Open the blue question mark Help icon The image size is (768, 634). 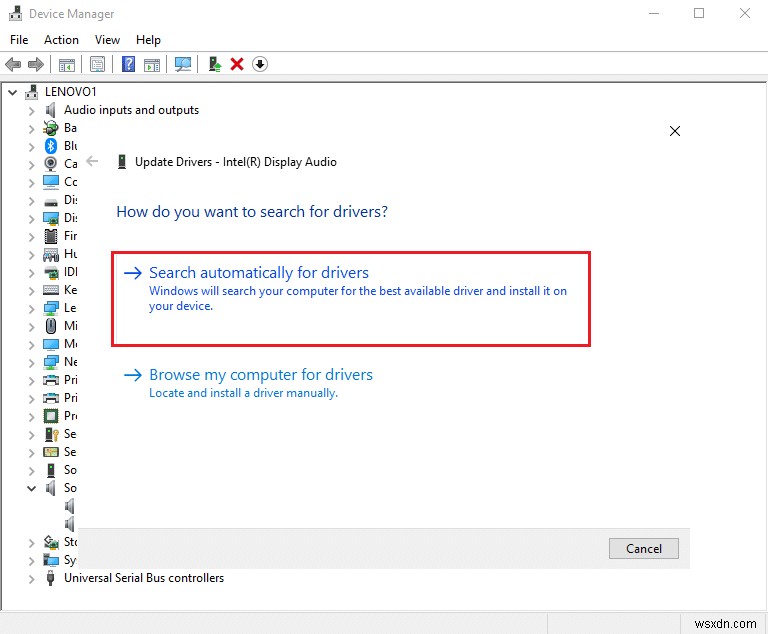pos(128,64)
